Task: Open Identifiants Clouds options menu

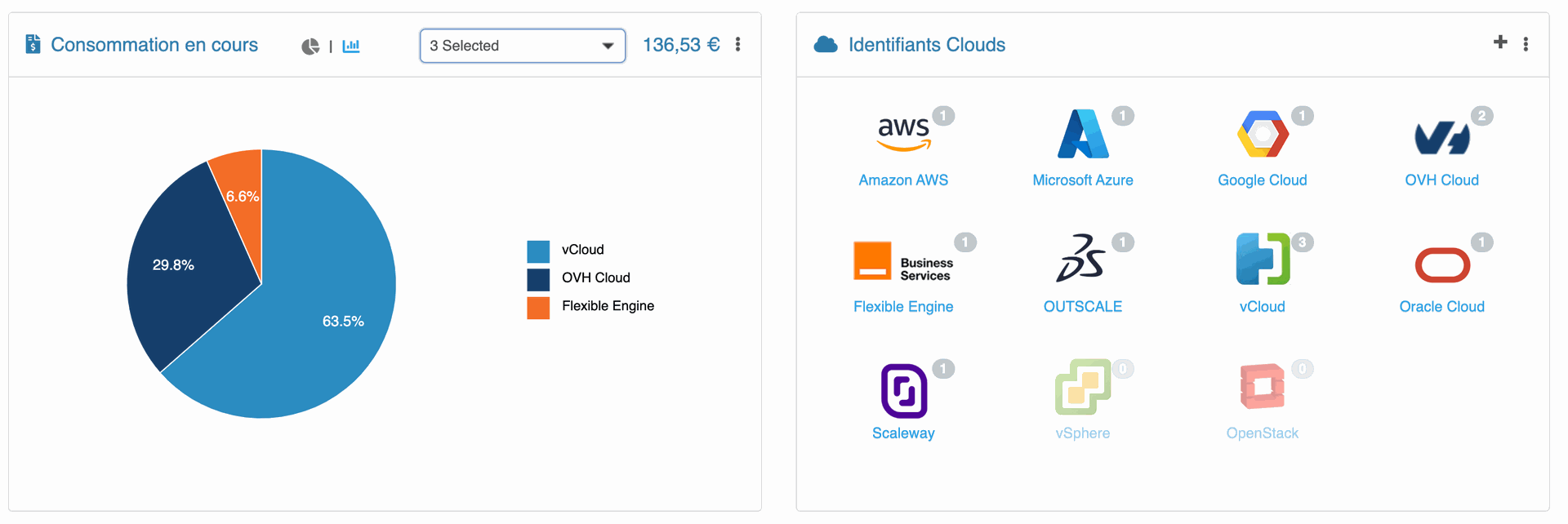Action: point(1526,44)
